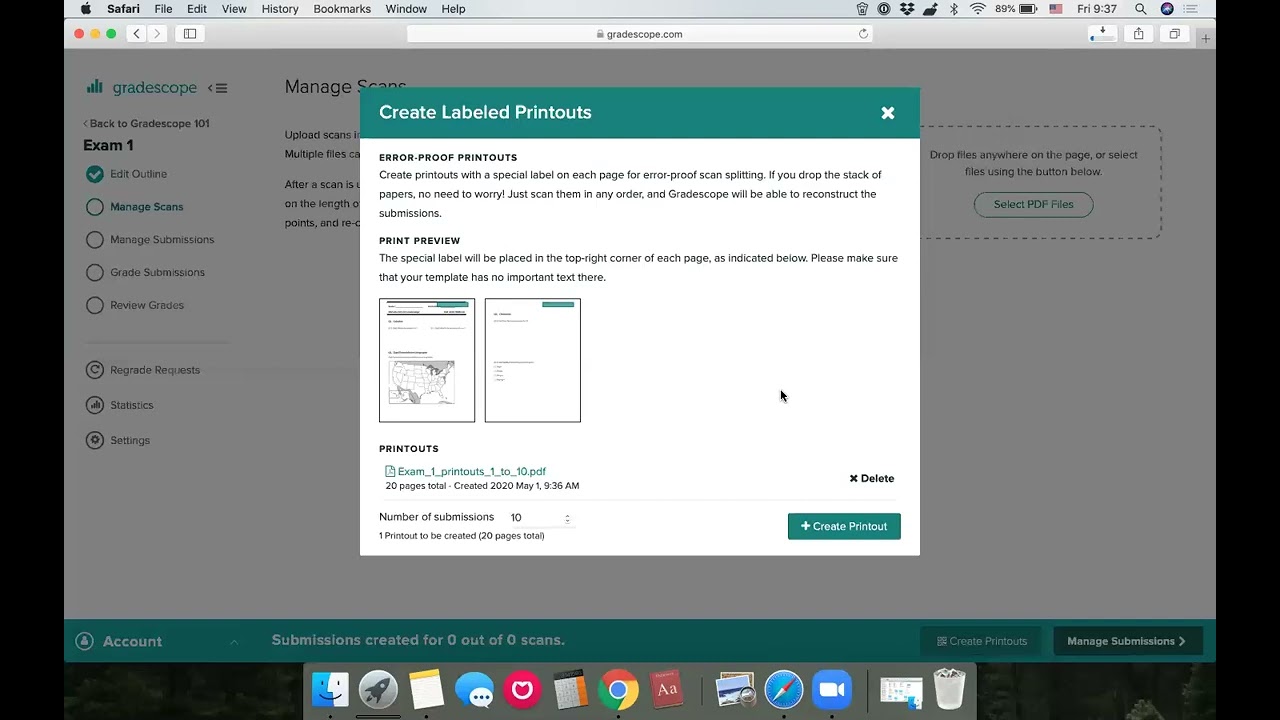Open the File menu
Screen dimensions: 1280x720
[163, 9]
